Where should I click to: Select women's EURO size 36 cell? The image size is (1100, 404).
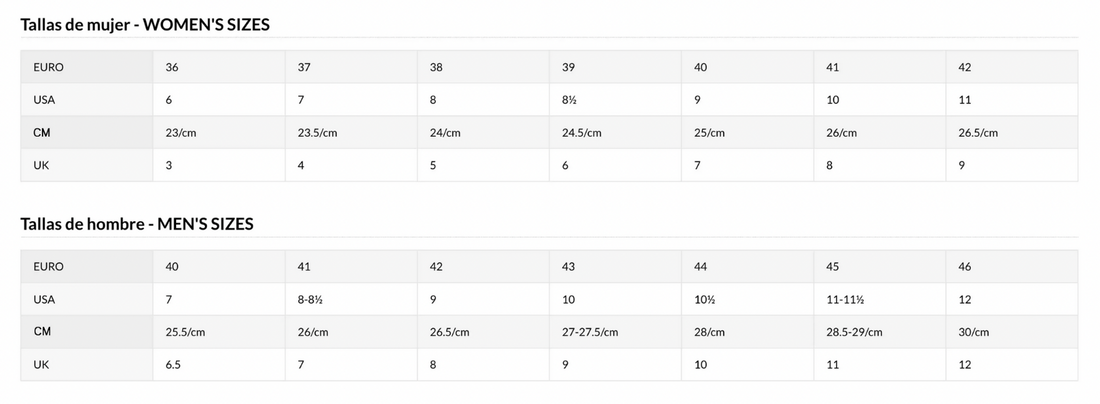172,67
